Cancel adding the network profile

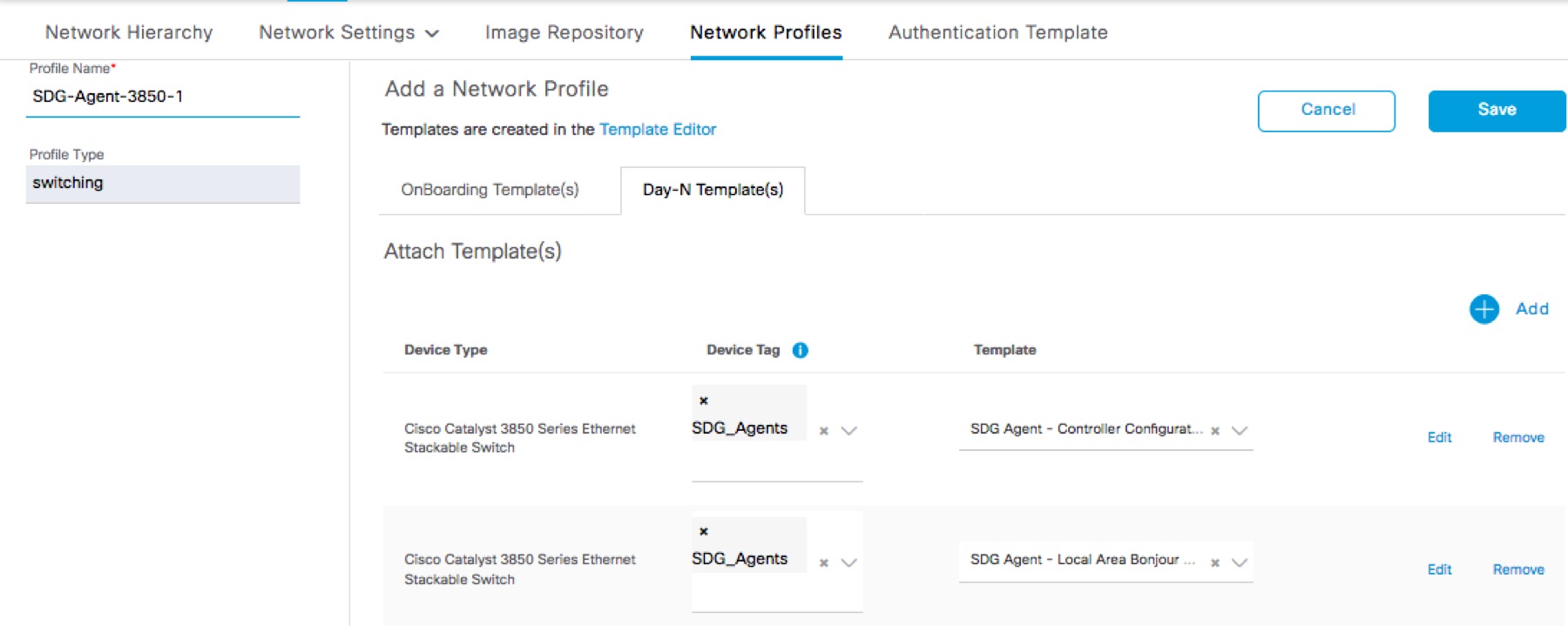1327,110
